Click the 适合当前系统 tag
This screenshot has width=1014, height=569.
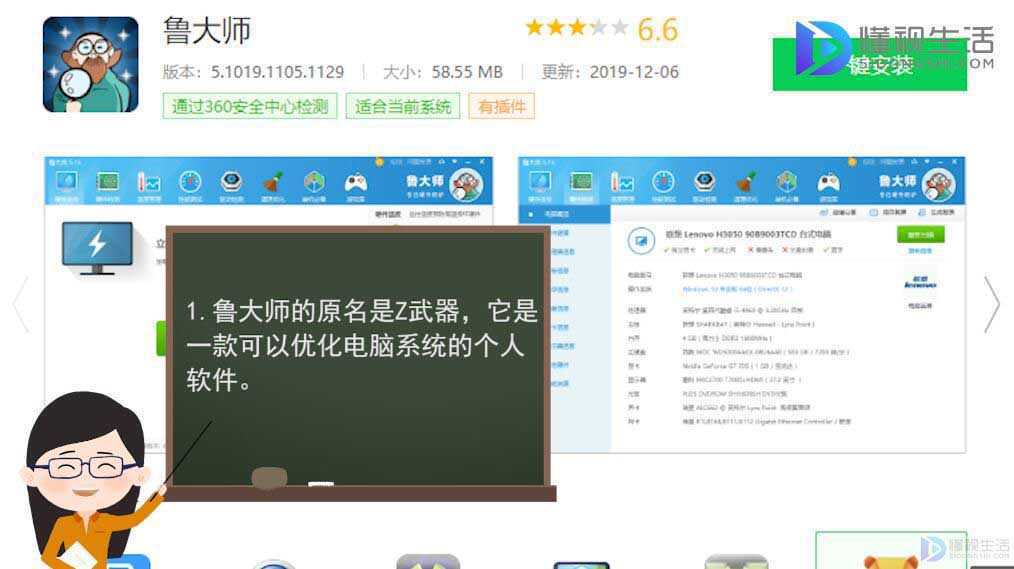[x=403, y=106]
